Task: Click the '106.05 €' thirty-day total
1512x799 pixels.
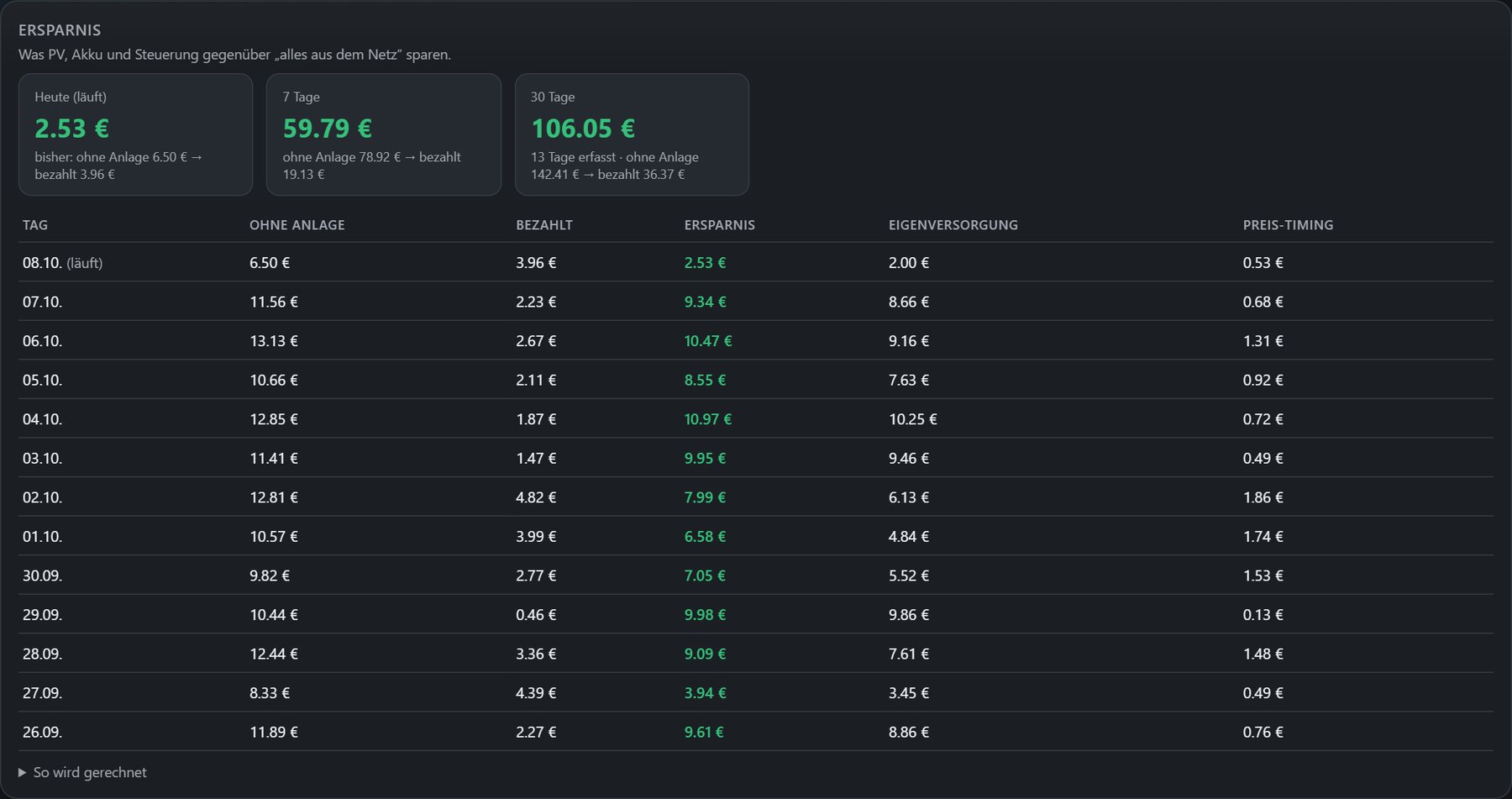Action: pyautogui.click(x=583, y=129)
